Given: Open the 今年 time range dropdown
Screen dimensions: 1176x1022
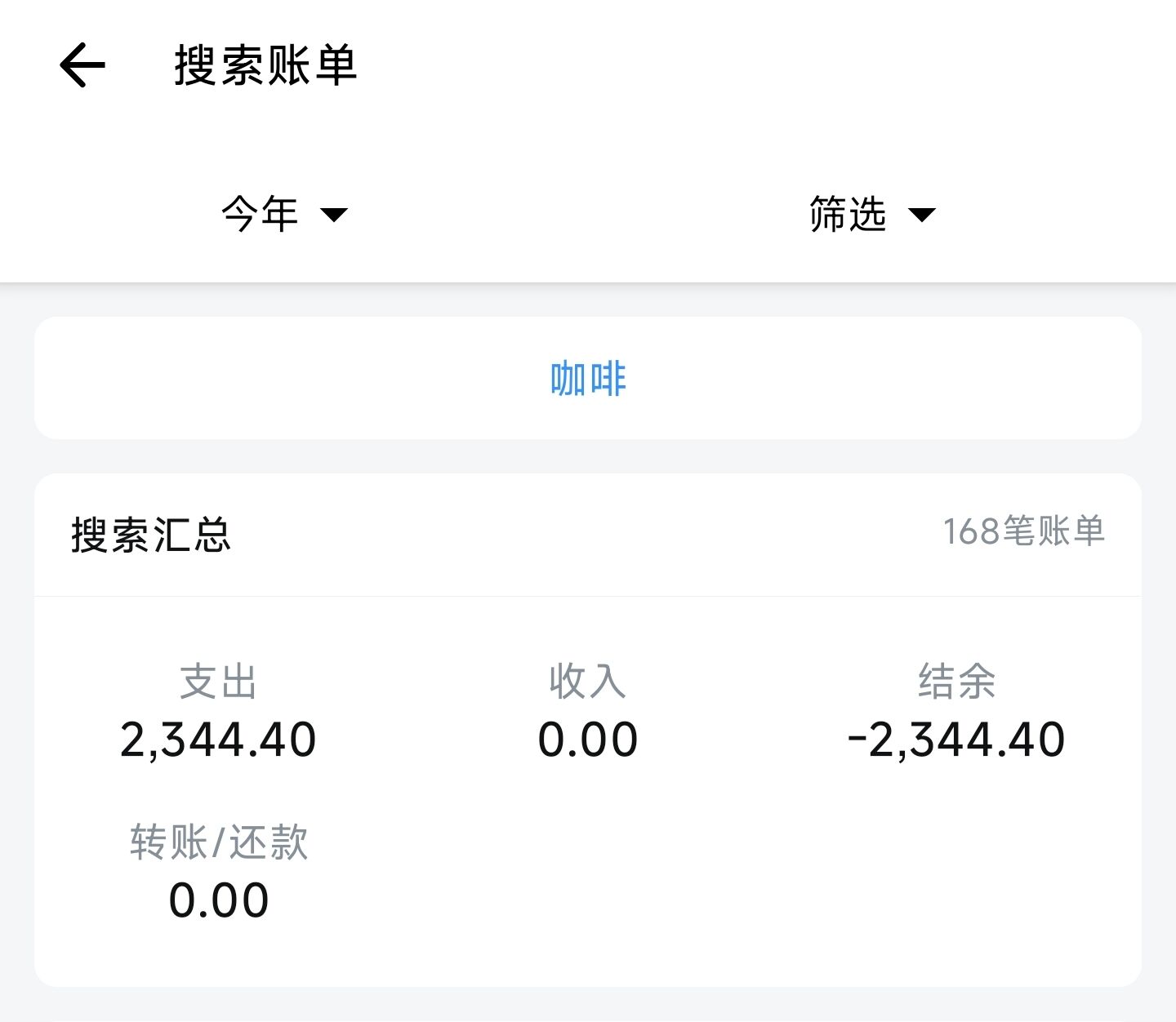Looking at the screenshot, I should click(284, 215).
